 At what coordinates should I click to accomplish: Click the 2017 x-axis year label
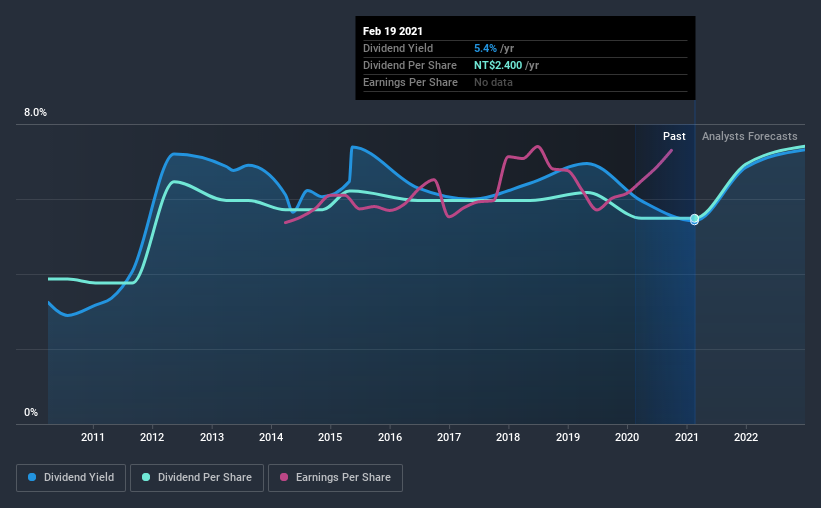(x=449, y=437)
